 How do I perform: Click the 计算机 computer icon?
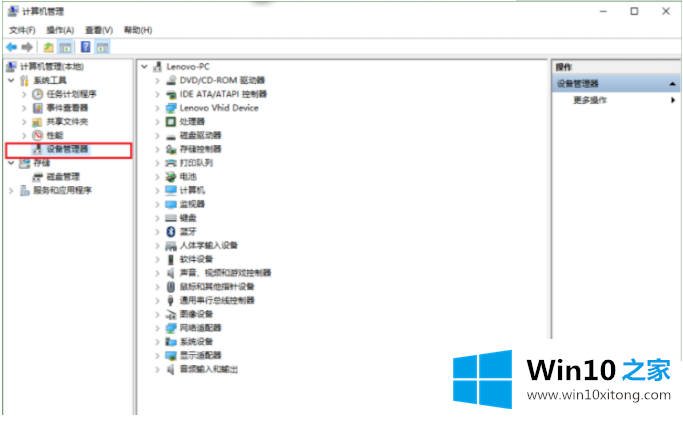tap(171, 191)
